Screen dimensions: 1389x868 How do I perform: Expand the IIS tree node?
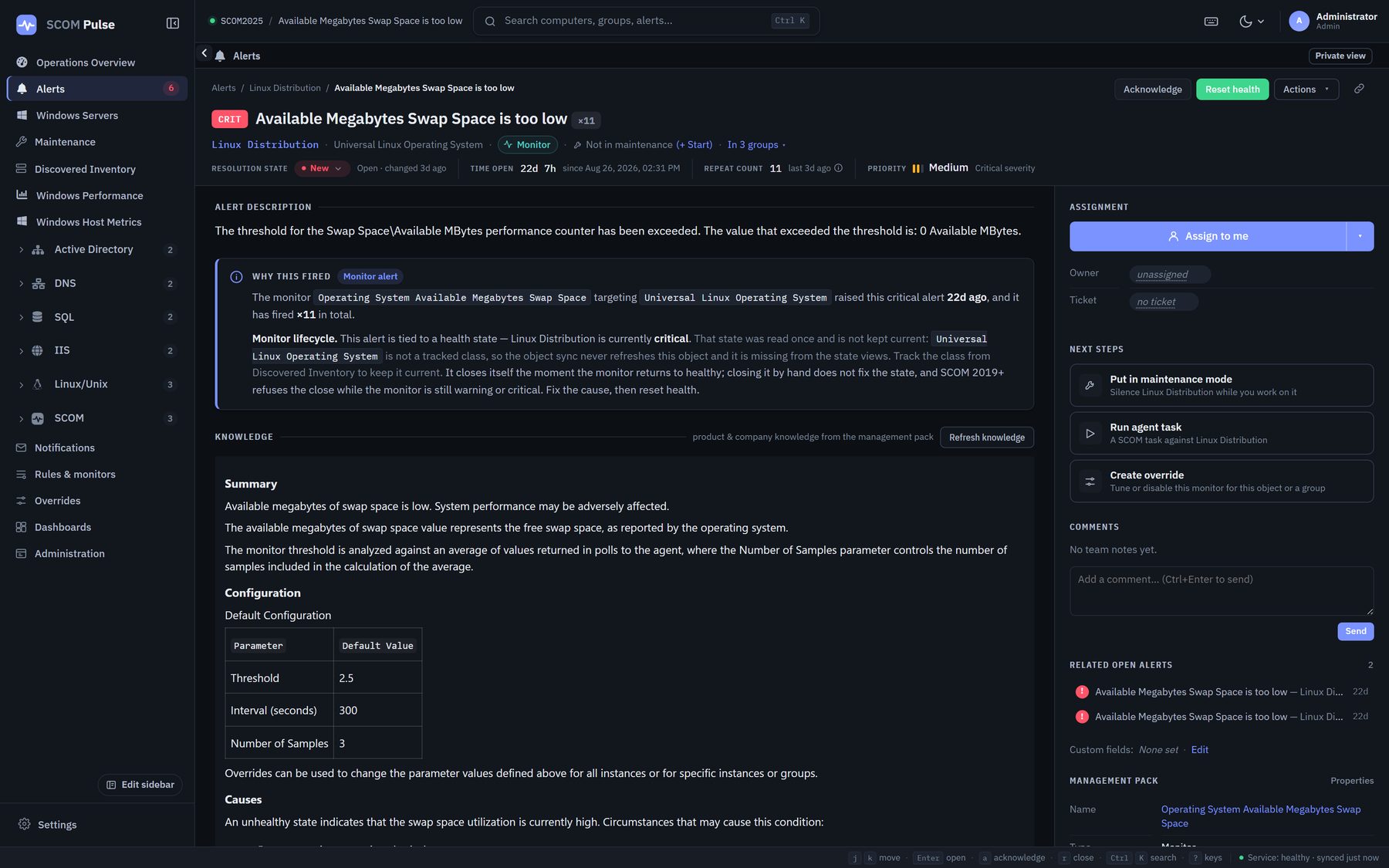coord(21,350)
